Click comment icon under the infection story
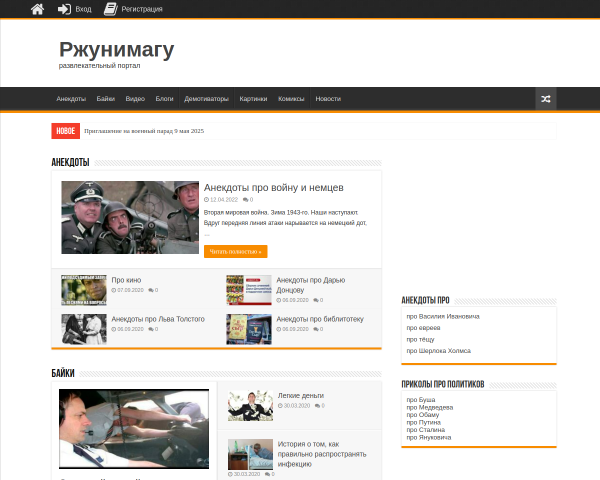This screenshot has width=600, height=480. (x=267, y=474)
